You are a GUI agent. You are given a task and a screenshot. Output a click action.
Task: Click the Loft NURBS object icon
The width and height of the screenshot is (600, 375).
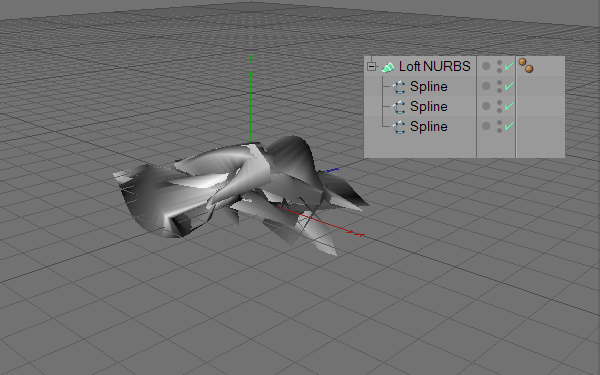[388, 67]
